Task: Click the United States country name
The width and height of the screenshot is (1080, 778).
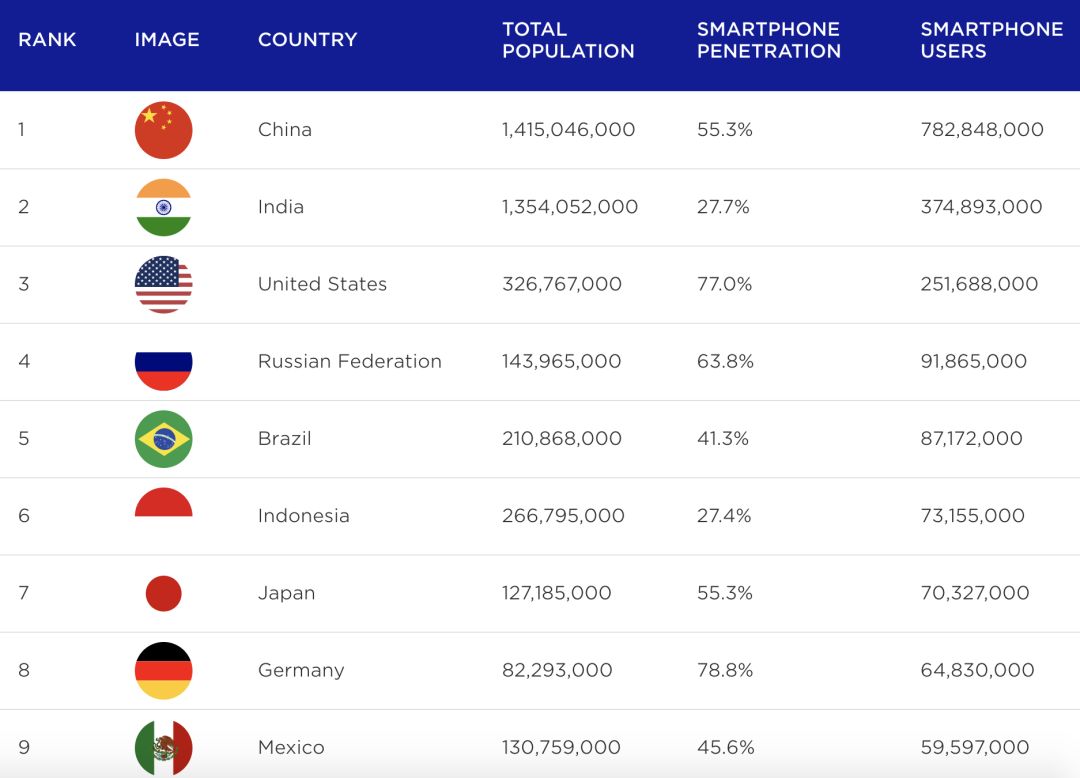Action: (322, 284)
